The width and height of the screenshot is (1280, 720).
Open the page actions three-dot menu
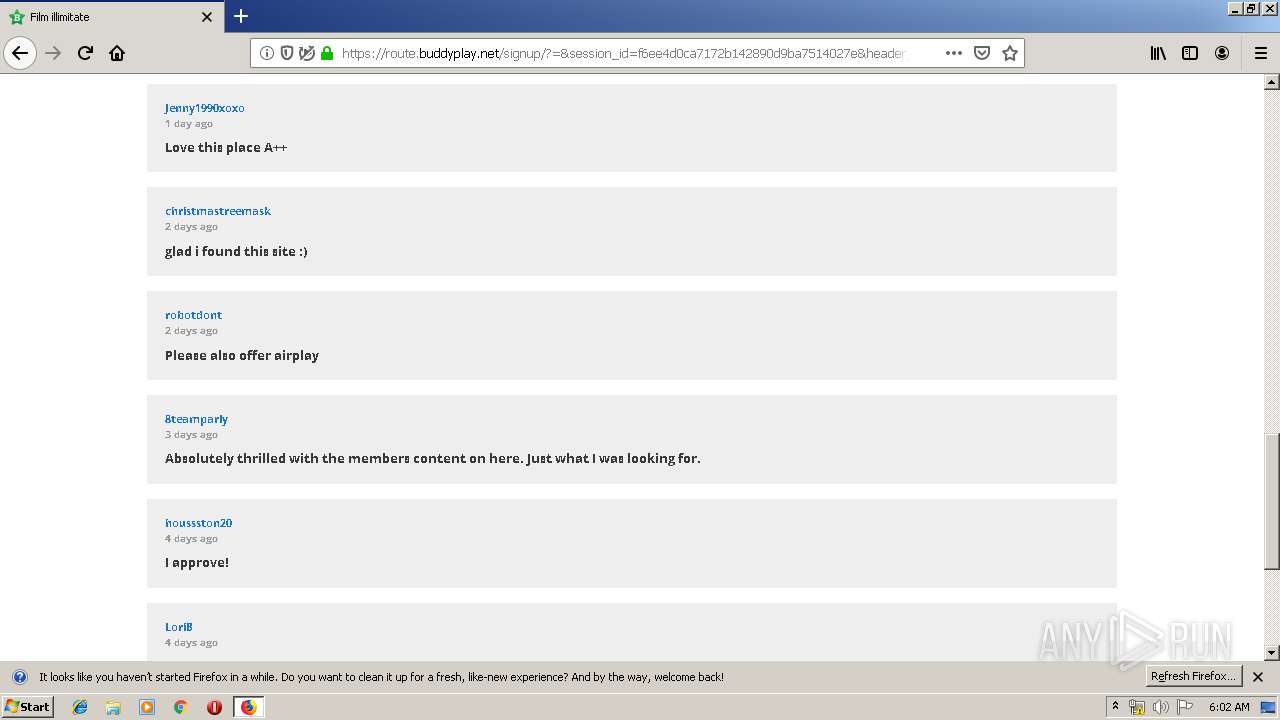(x=954, y=53)
